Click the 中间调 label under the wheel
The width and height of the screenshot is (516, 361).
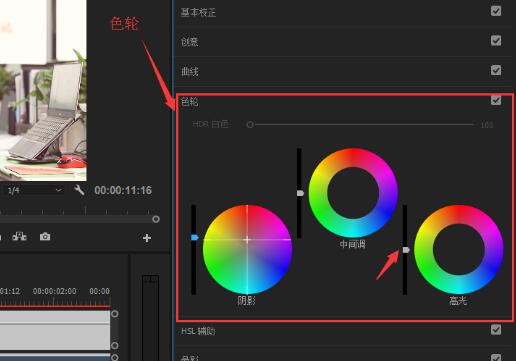pyautogui.click(x=353, y=244)
